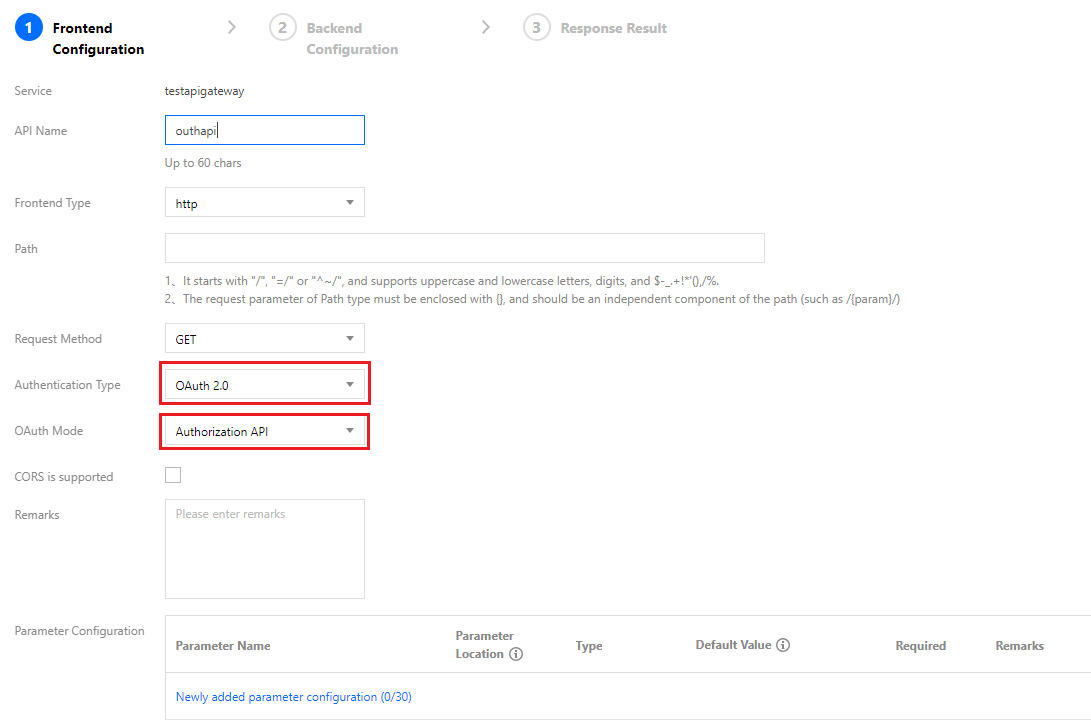The width and height of the screenshot is (1091, 722).
Task: Open the Authentication Type OAuth 2.0 dropdown
Action: 264,385
